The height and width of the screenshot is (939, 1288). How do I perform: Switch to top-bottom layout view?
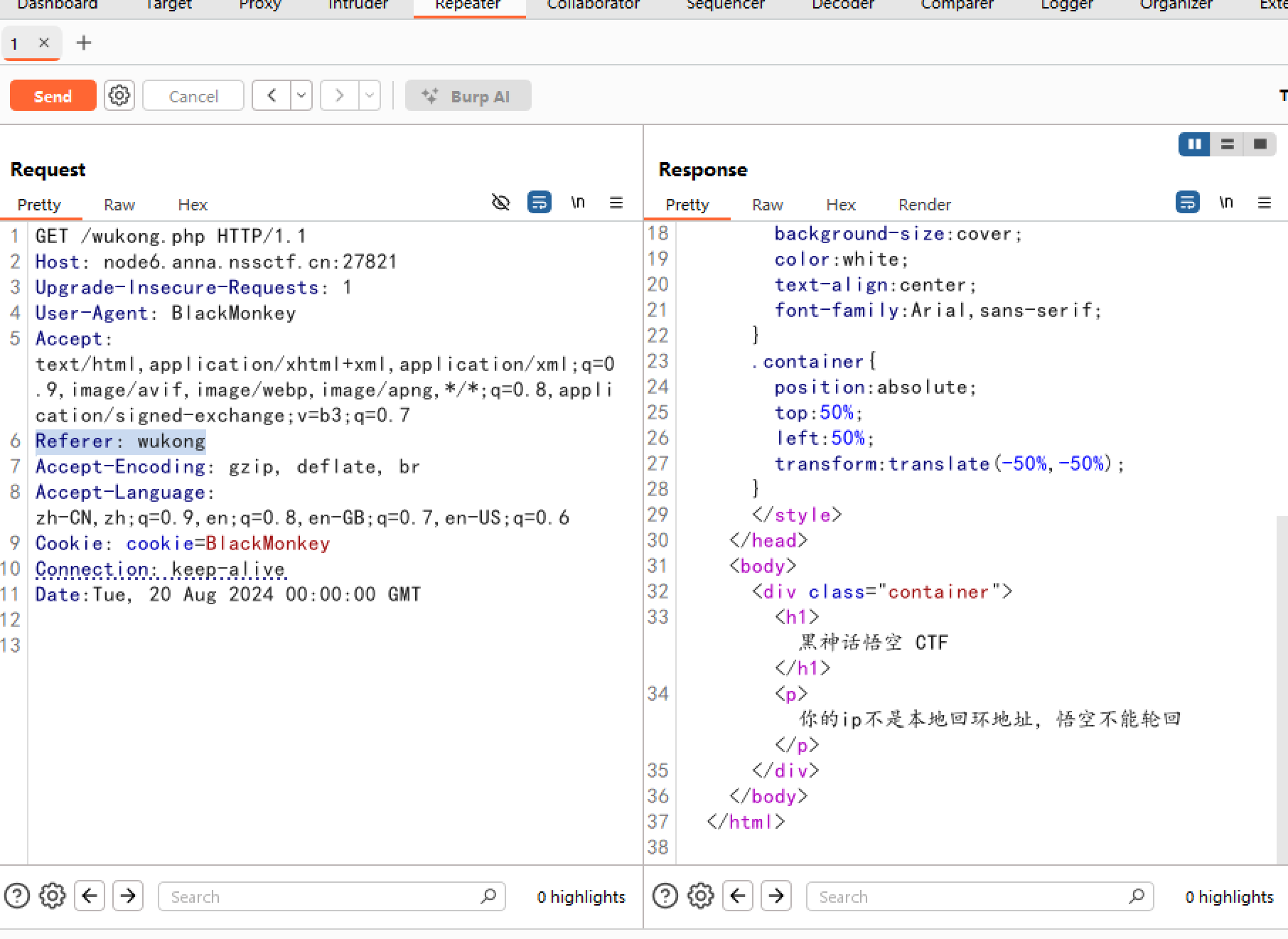coord(1227,144)
